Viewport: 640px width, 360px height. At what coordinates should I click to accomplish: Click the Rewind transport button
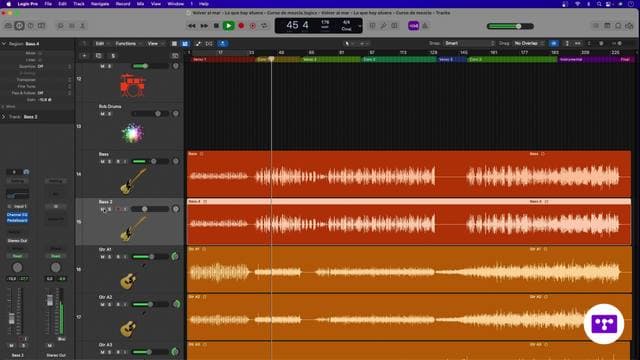pyautogui.click(x=191, y=26)
